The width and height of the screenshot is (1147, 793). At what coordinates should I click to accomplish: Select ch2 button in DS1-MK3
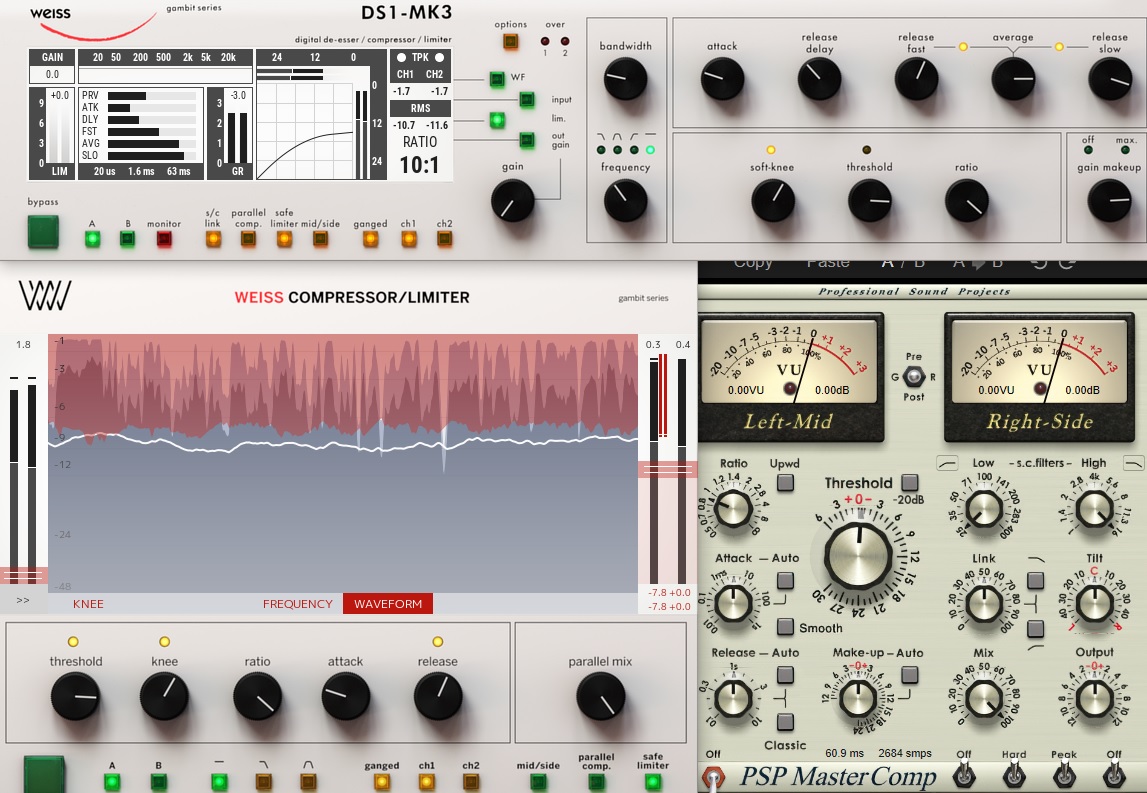click(444, 238)
